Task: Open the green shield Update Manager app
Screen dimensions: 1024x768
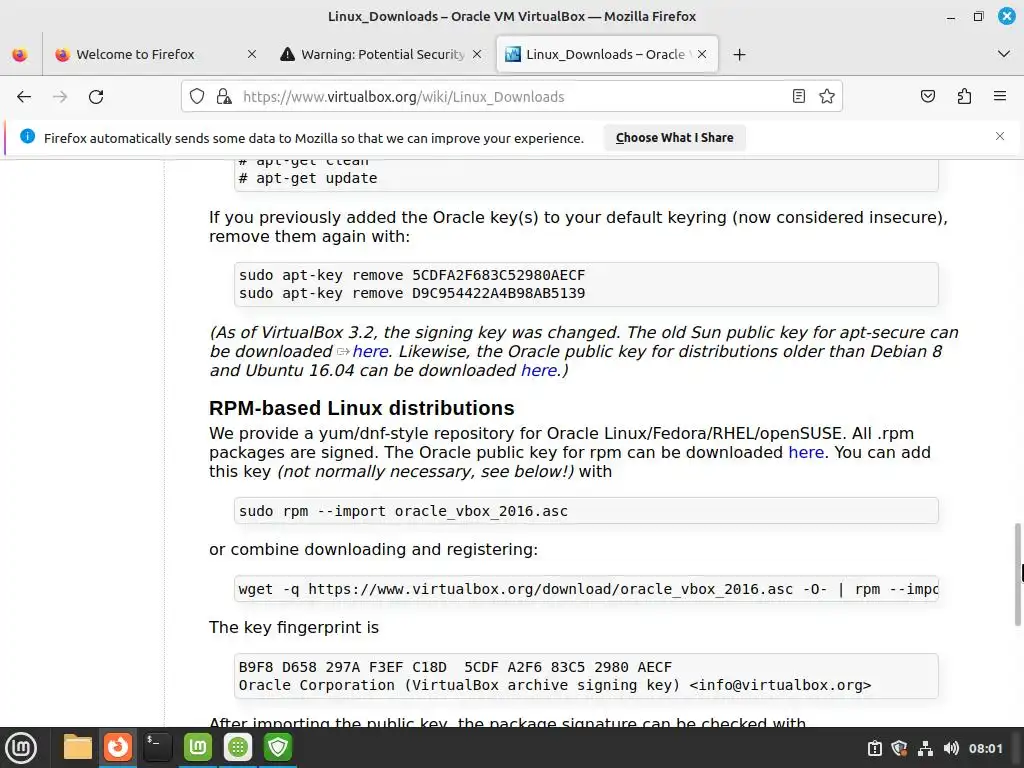Action: click(278, 747)
